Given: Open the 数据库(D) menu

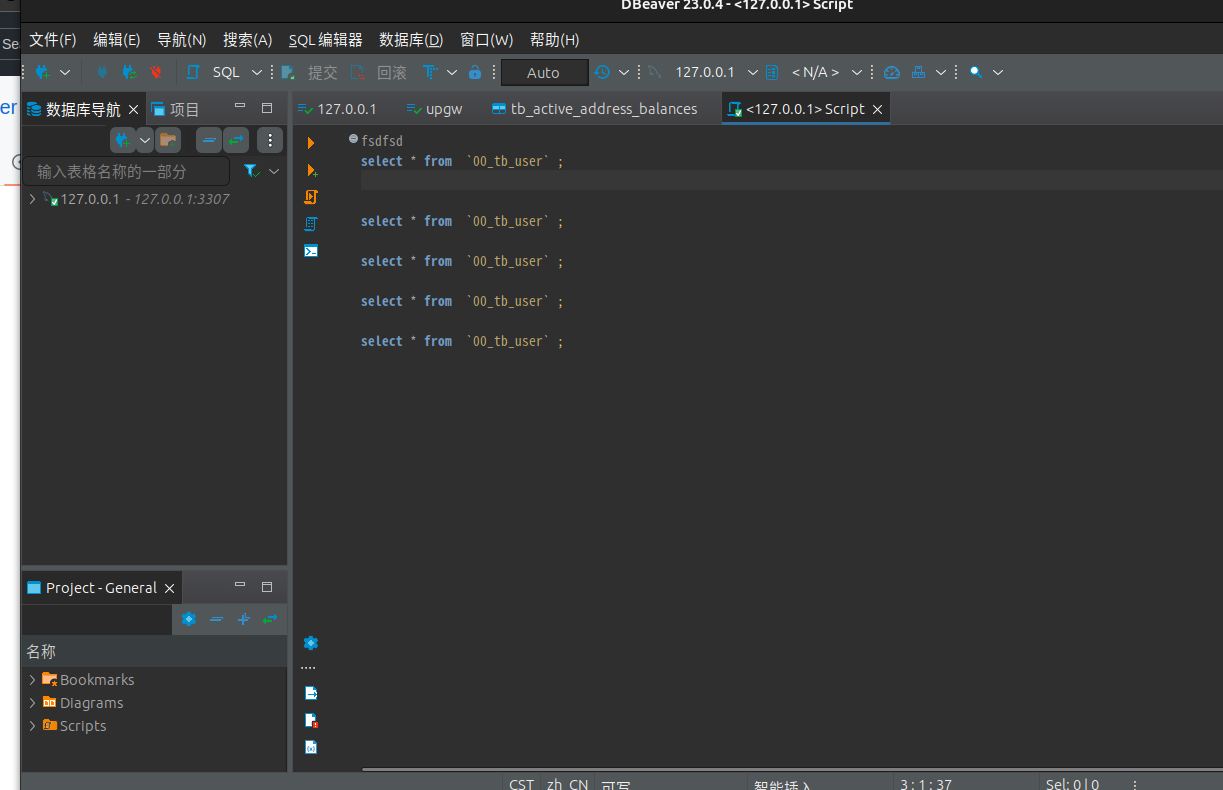Looking at the screenshot, I should 410,39.
